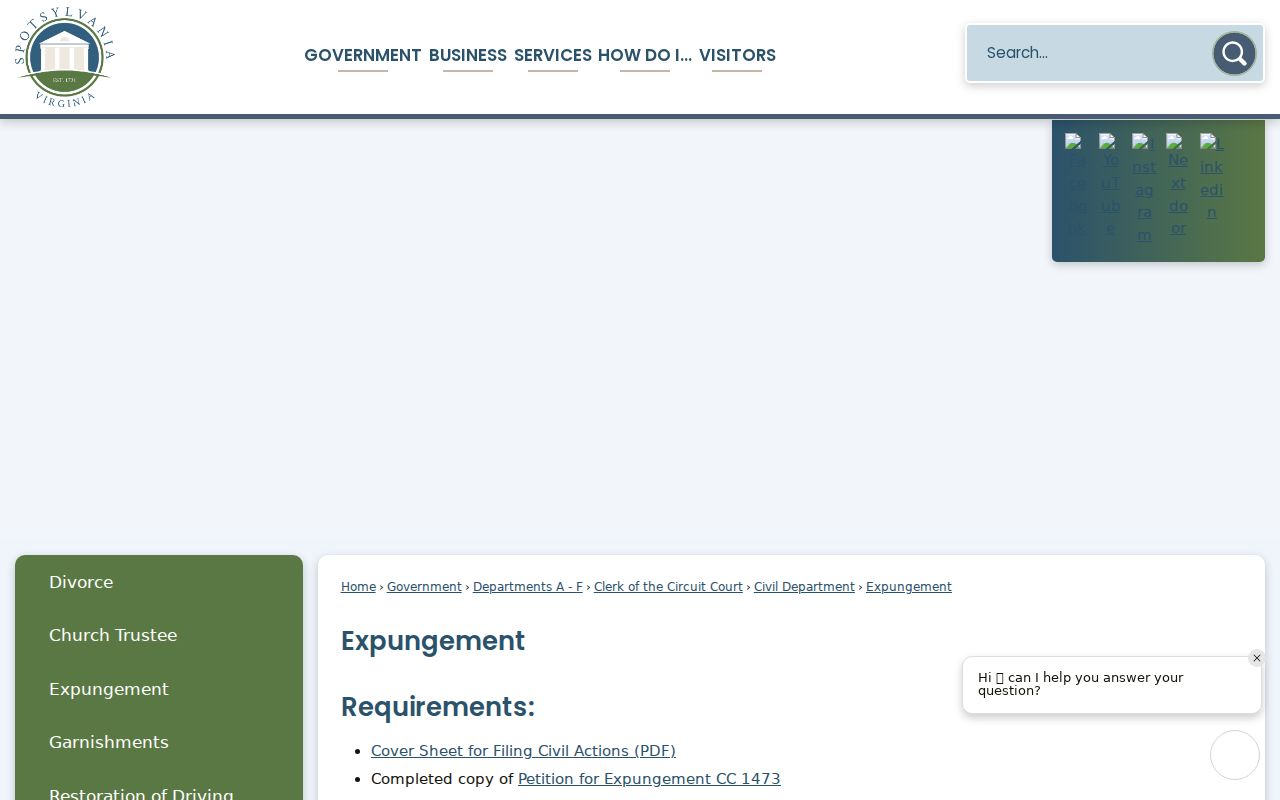Open the Facebook social icon
This screenshot has height=800, width=1280.
[x=1077, y=185]
